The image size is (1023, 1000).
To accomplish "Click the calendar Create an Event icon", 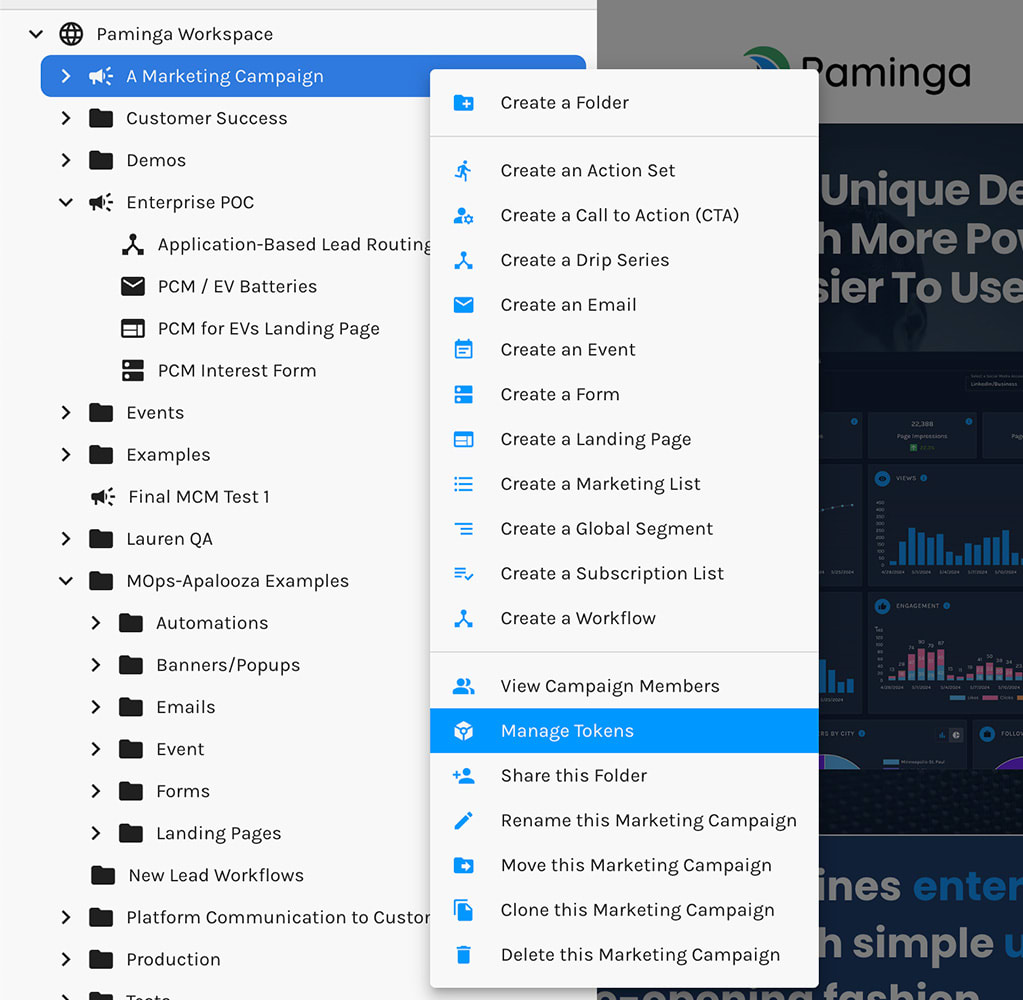I will click(463, 350).
